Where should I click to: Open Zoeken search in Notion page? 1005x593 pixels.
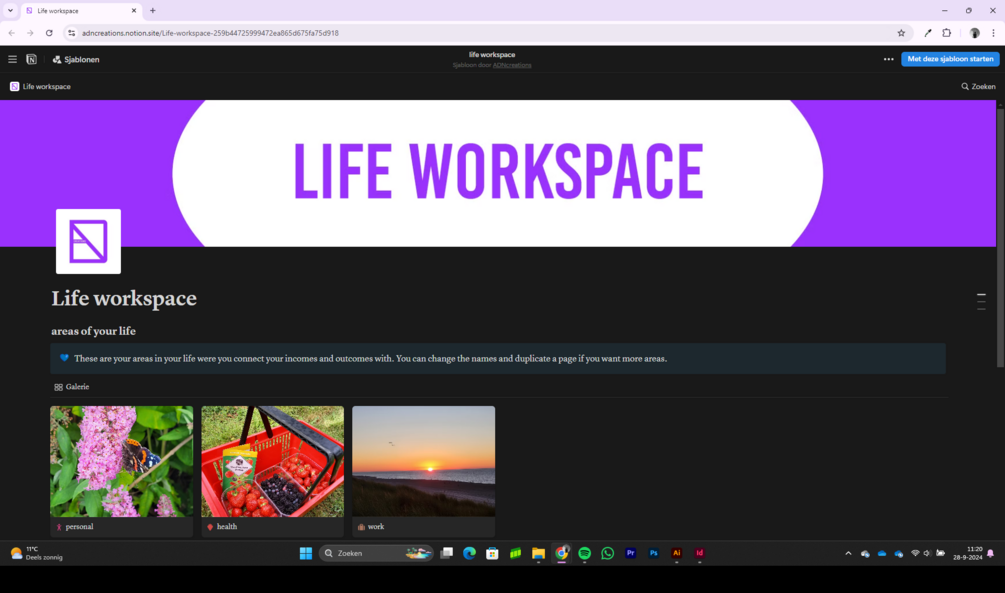(x=978, y=87)
